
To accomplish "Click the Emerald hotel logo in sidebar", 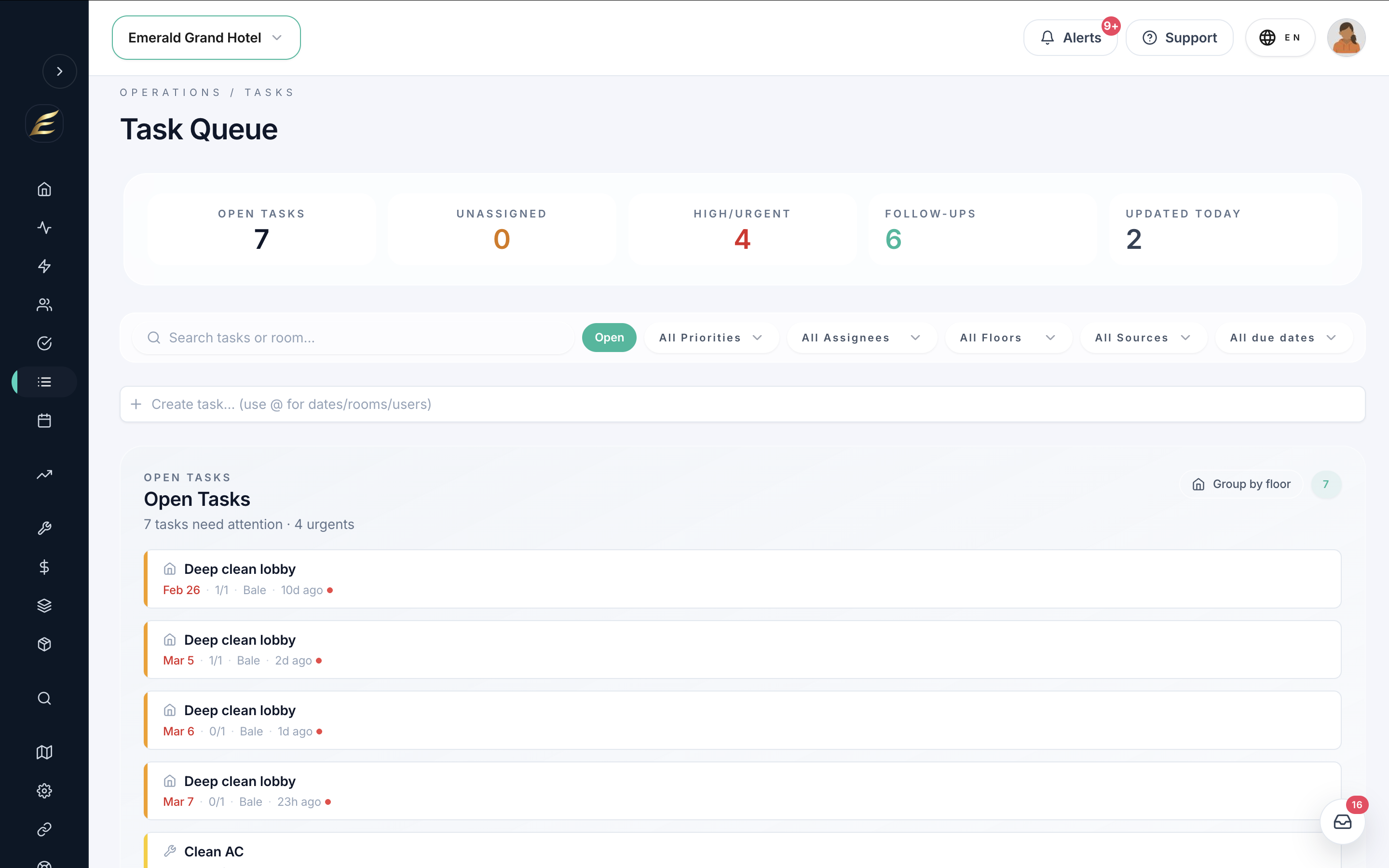I will click(44, 123).
